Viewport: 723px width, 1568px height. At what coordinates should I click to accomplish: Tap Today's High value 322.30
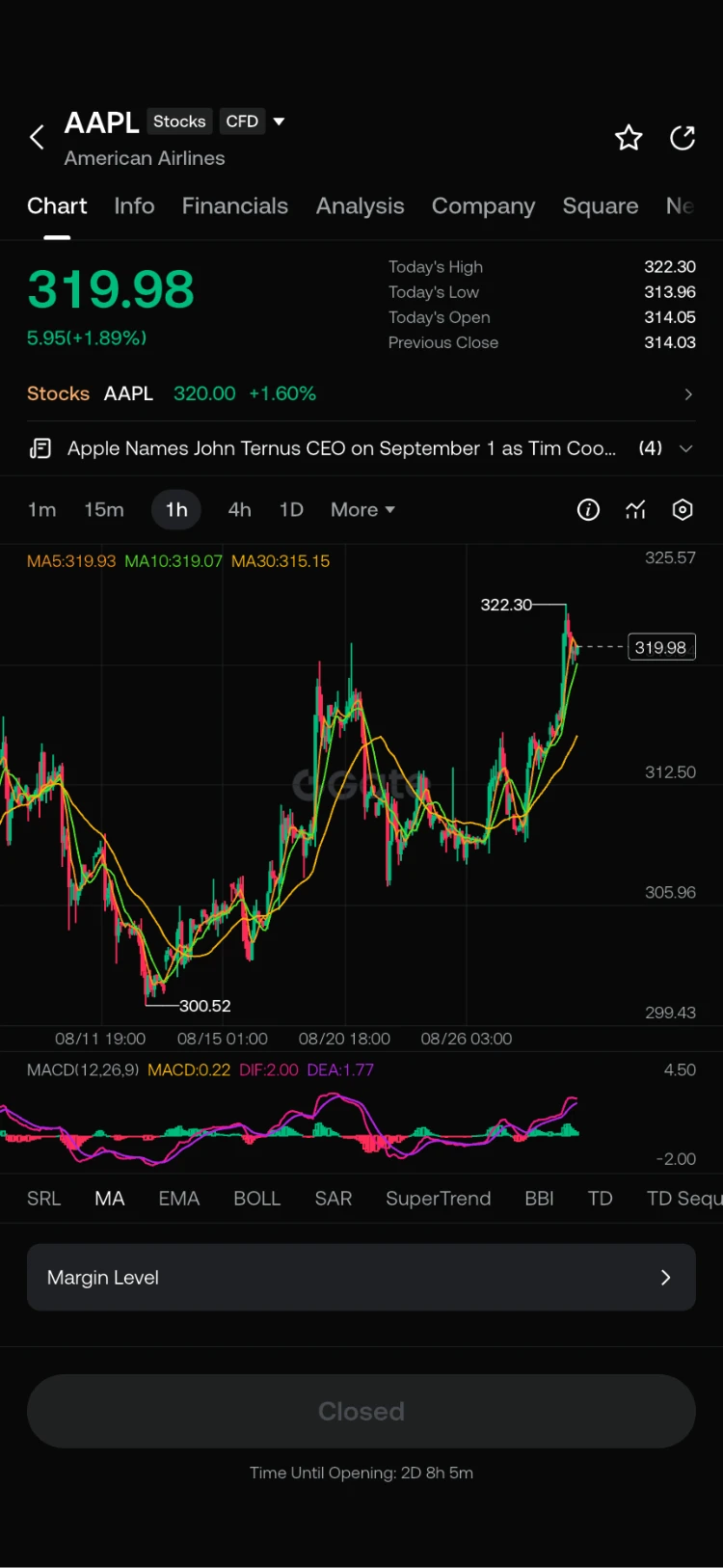click(x=670, y=267)
